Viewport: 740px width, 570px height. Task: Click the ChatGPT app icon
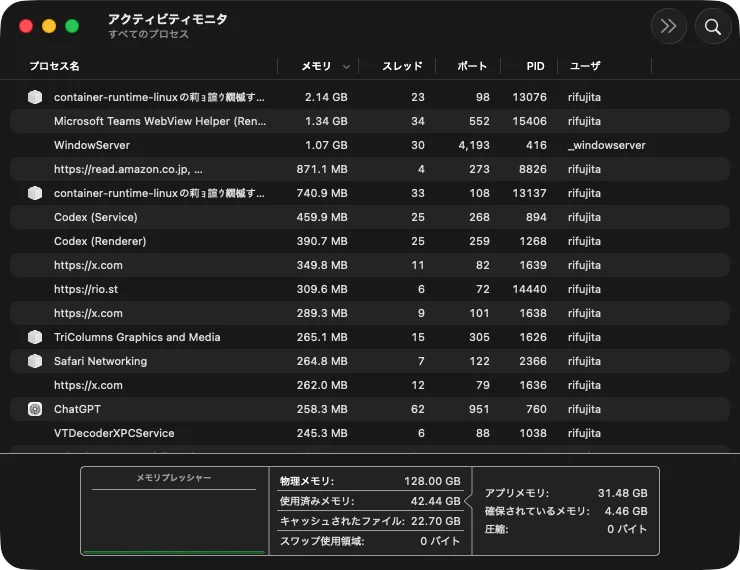click(35, 409)
